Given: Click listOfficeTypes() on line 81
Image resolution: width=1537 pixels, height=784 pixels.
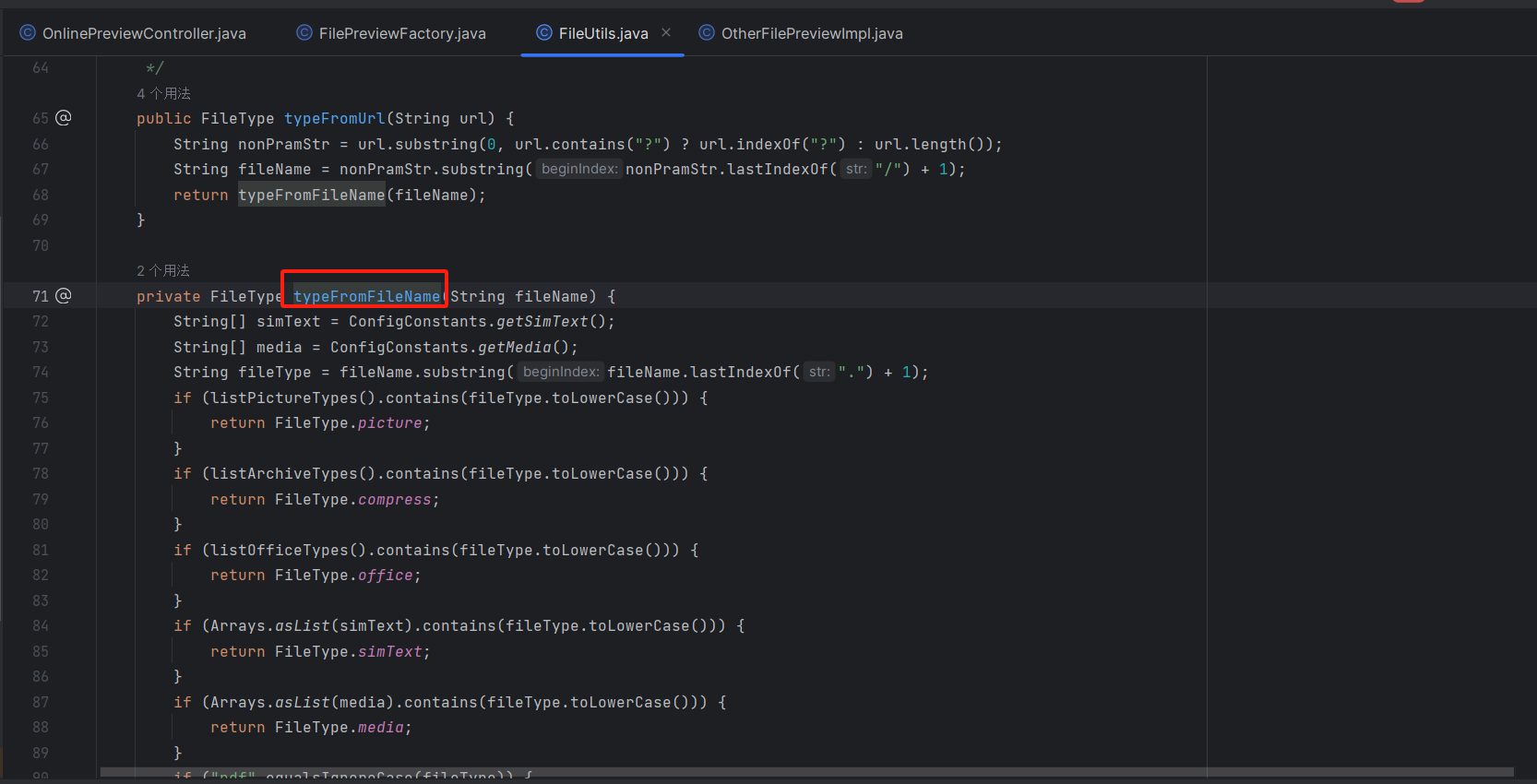Looking at the screenshot, I should coord(288,550).
